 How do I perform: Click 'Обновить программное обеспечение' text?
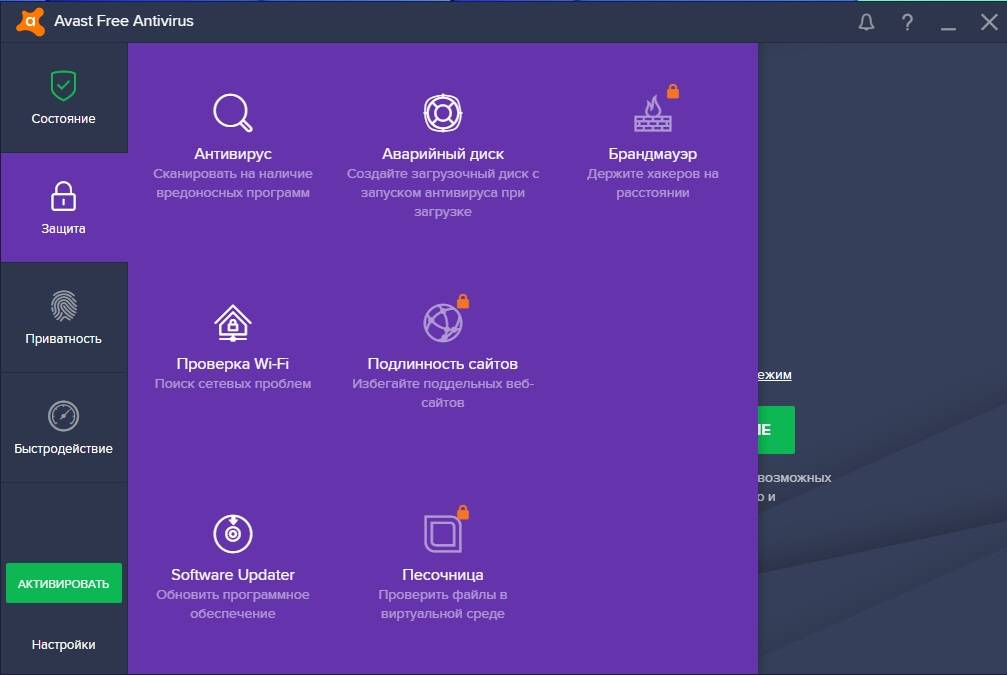coord(232,604)
